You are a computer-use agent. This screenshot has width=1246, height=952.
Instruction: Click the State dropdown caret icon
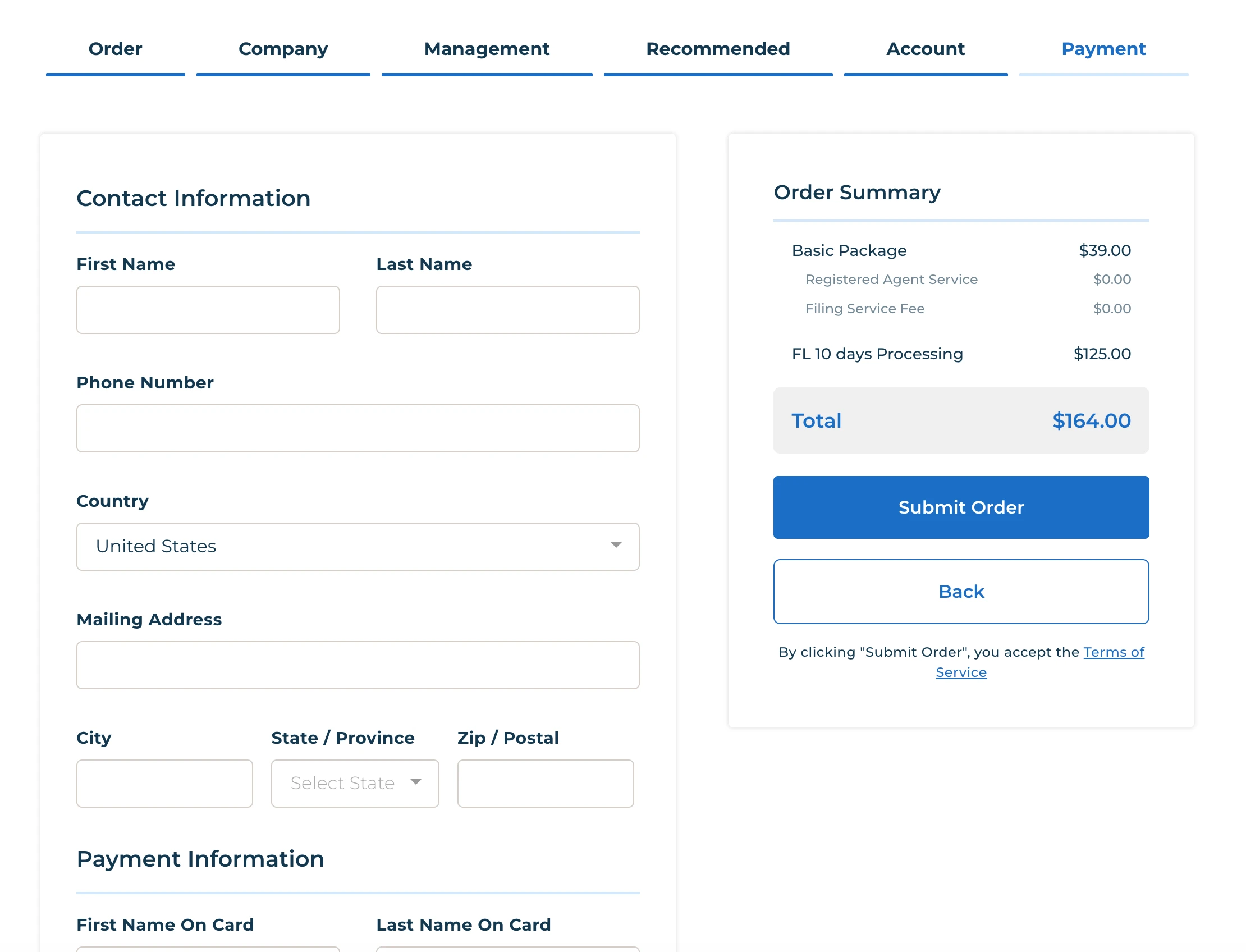[415, 782]
